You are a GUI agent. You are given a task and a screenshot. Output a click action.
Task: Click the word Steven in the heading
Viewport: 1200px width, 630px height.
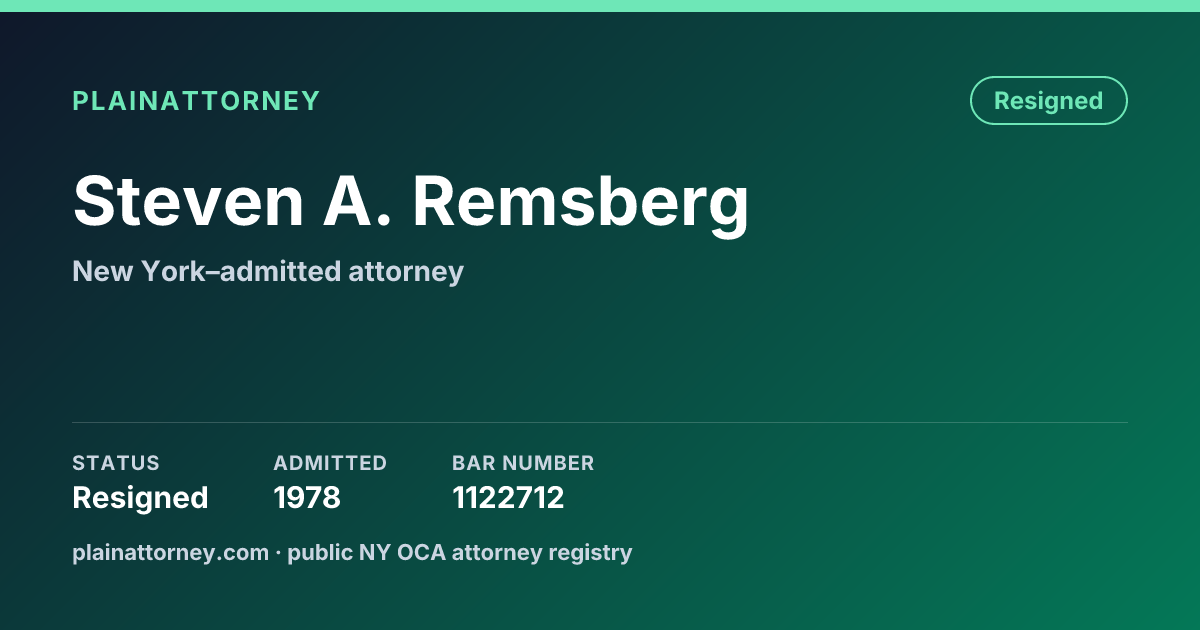point(189,201)
